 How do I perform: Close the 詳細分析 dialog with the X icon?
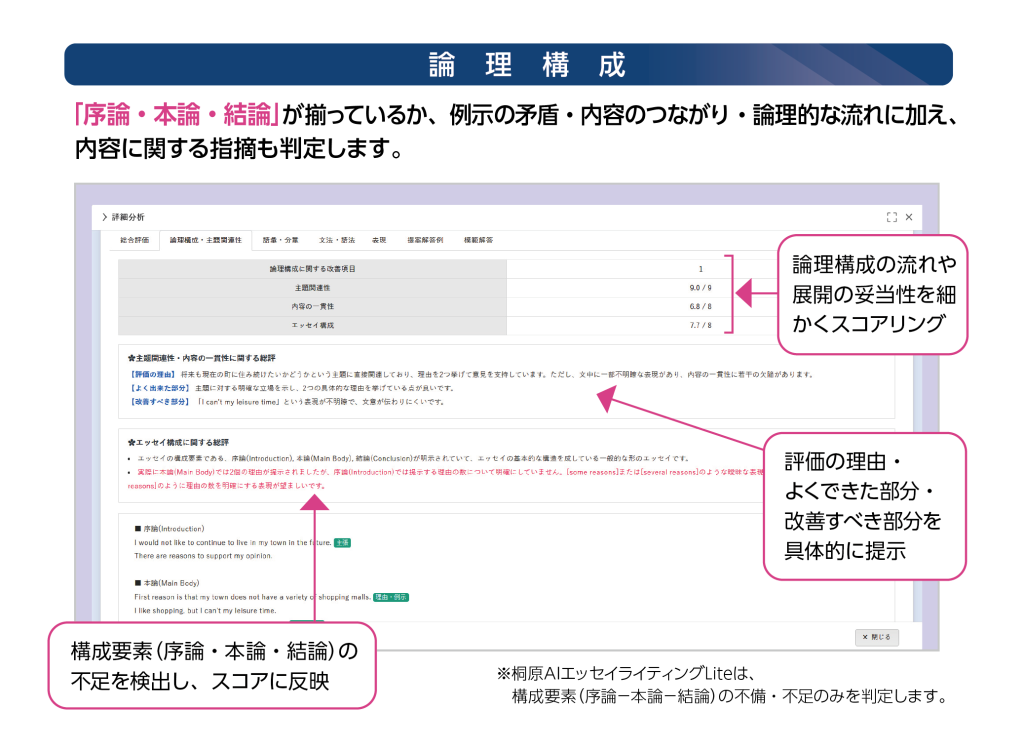(x=909, y=217)
